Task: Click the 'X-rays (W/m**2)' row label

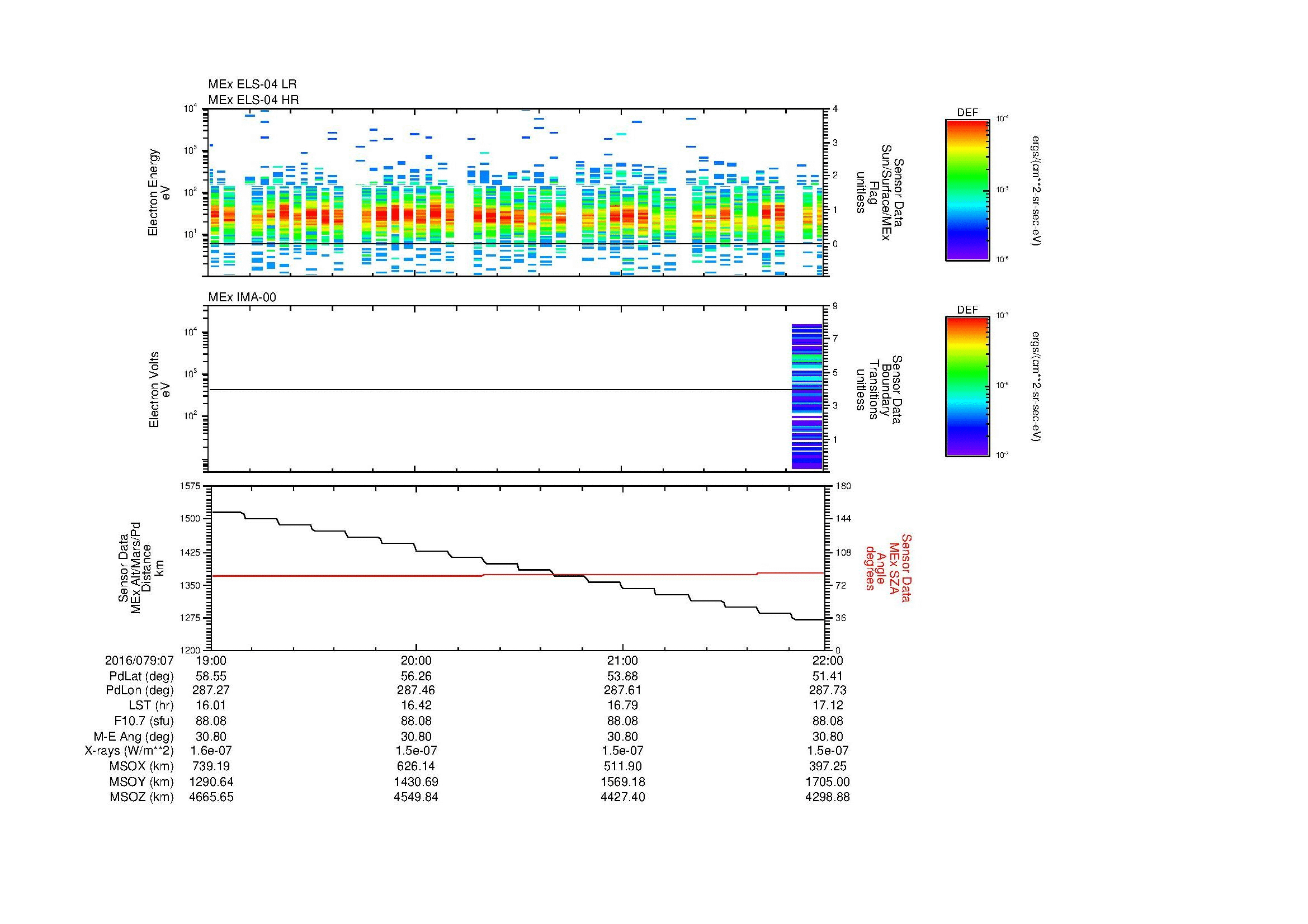Action: coord(129,751)
